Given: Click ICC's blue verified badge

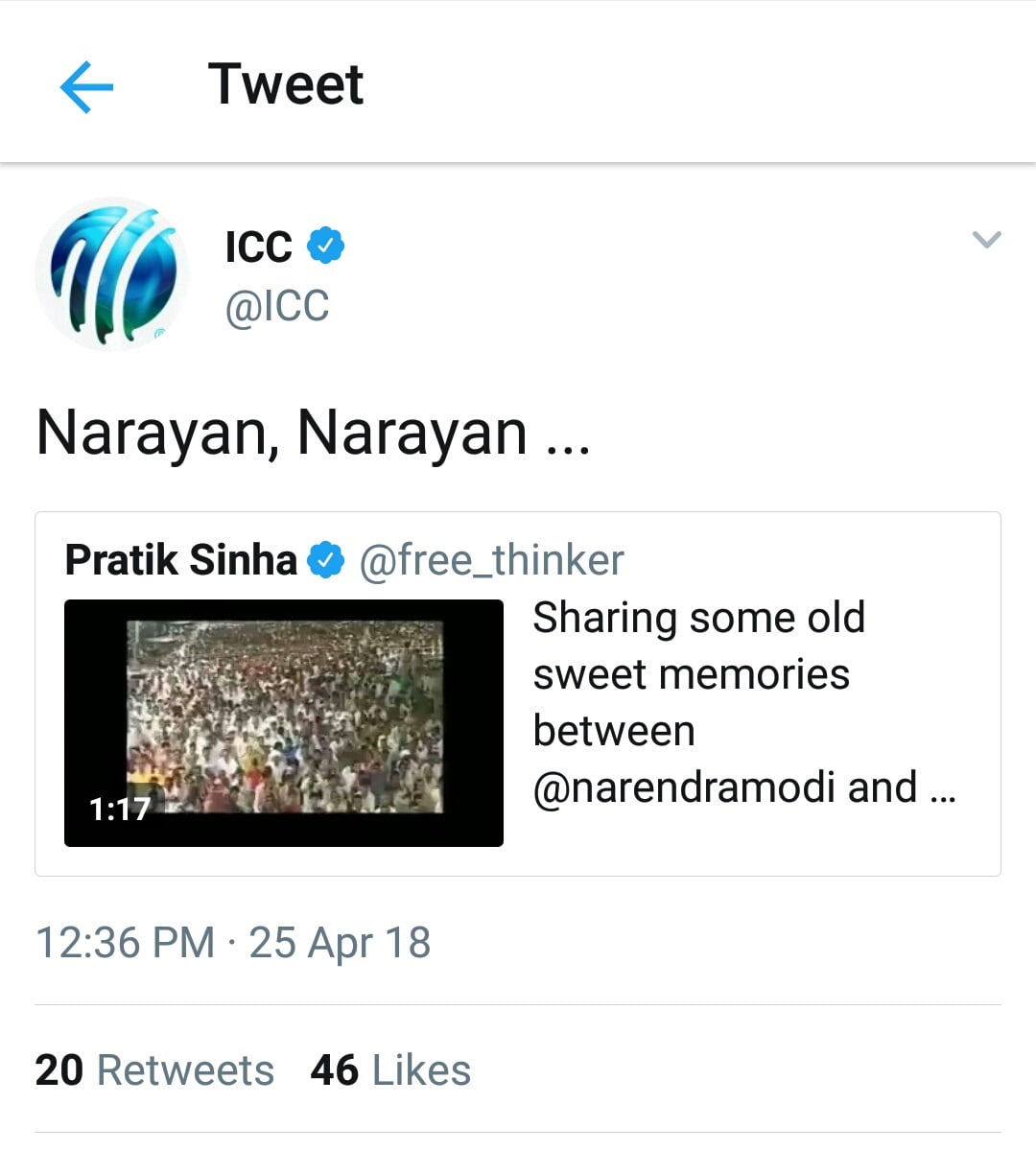Looking at the screenshot, I should 325,246.
